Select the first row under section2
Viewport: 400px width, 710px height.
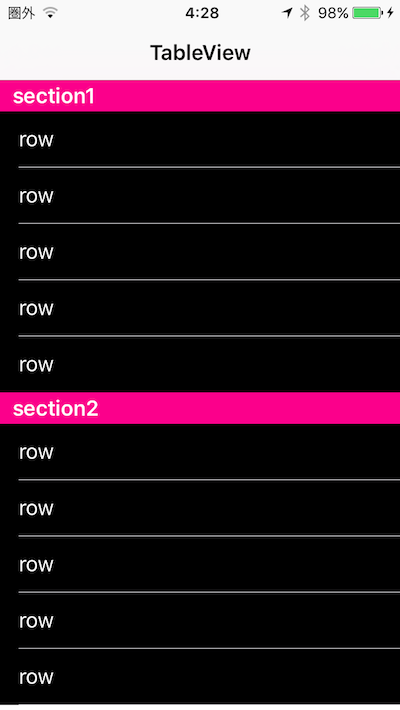pos(200,451)
